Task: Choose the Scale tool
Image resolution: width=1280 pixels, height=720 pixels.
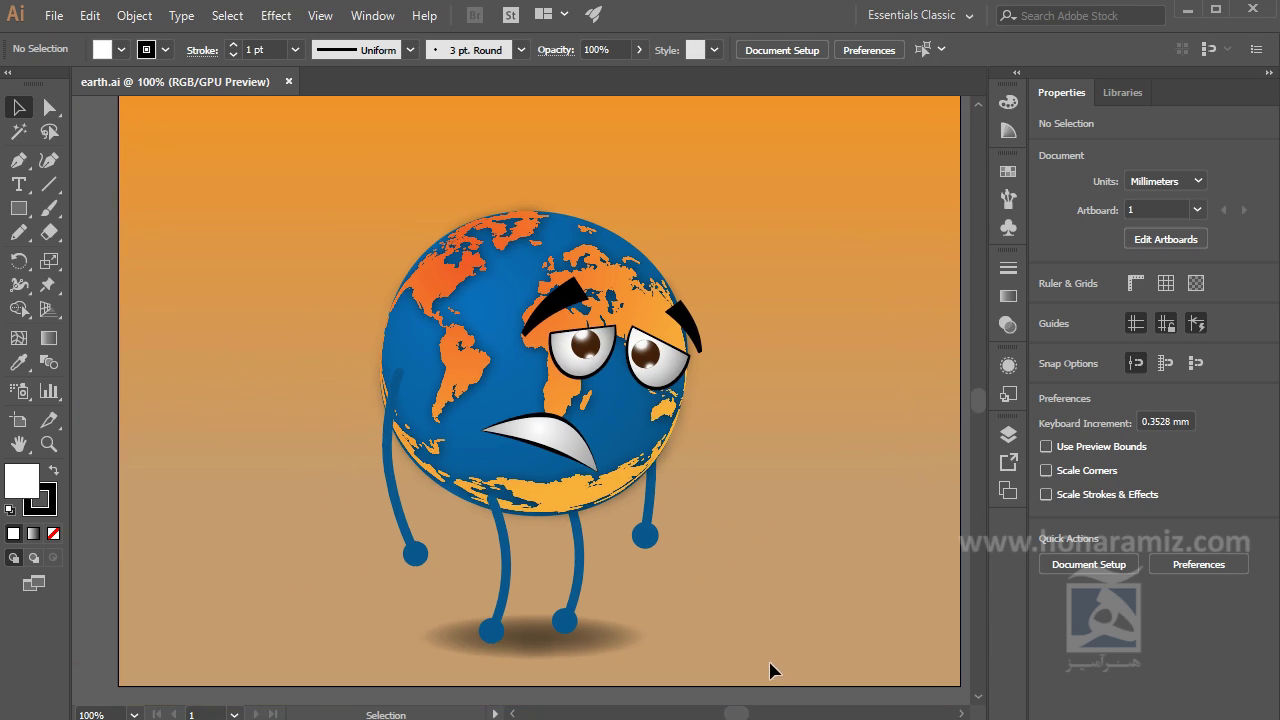Action: pyautogui.click(x=49, y=261)
